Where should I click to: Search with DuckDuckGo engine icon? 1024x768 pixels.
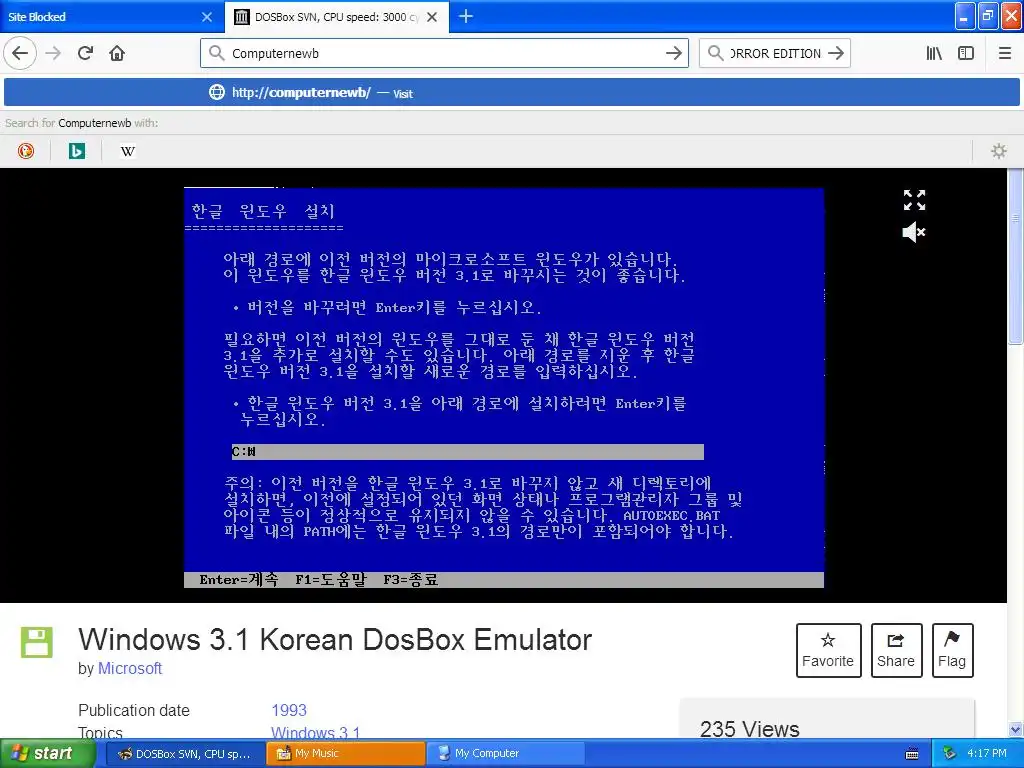pyautogui.click(x=25, y=151)
